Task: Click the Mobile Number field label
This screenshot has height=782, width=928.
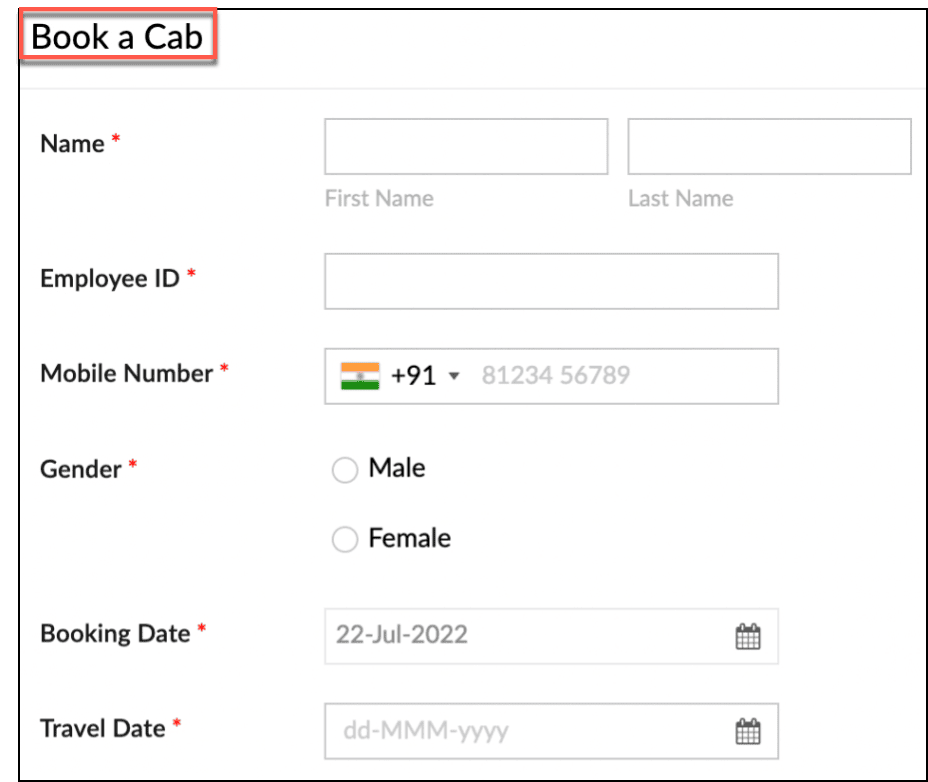Action: [127, 374]
